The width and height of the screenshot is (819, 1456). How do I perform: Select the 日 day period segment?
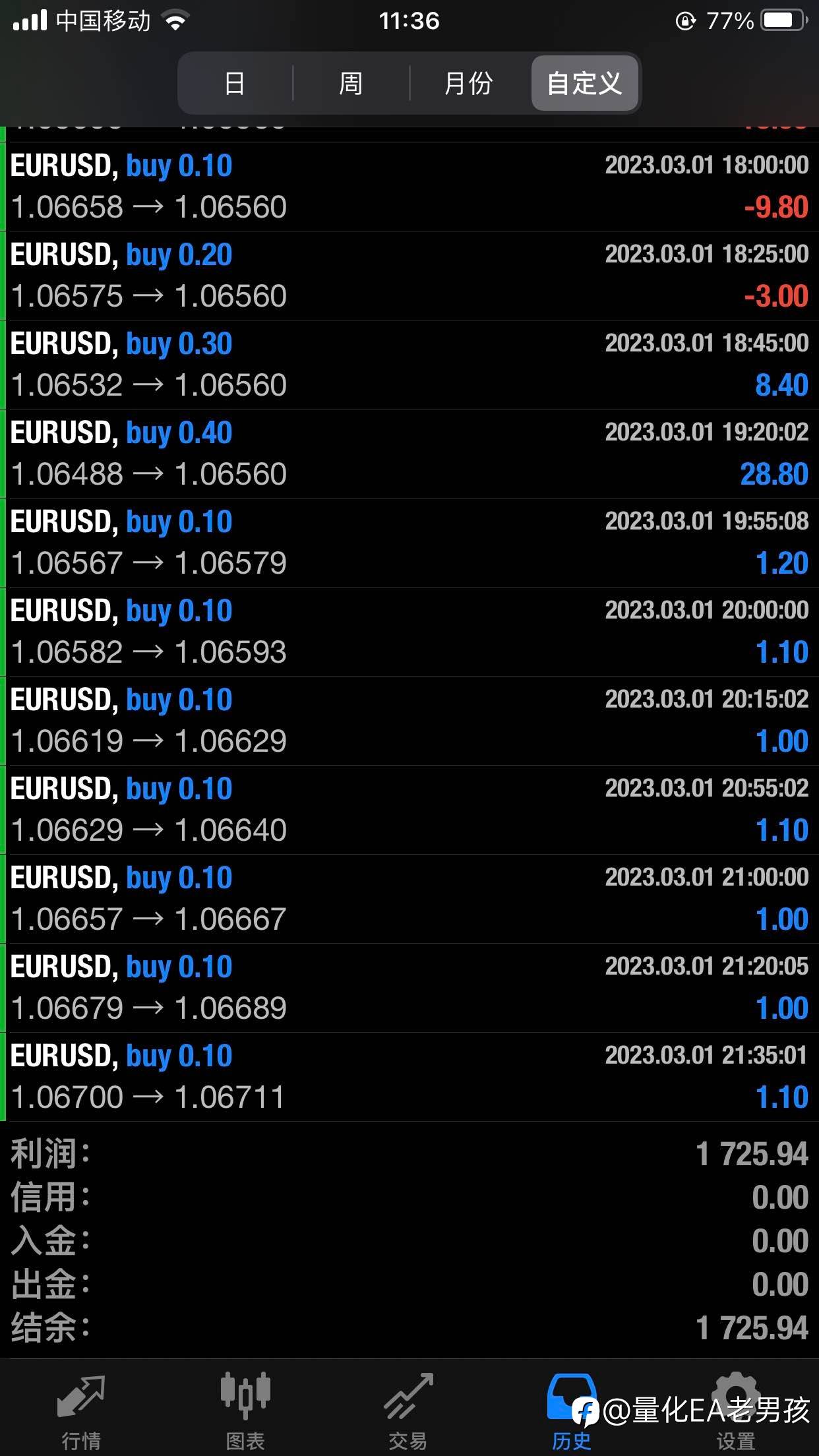[235, 84]
